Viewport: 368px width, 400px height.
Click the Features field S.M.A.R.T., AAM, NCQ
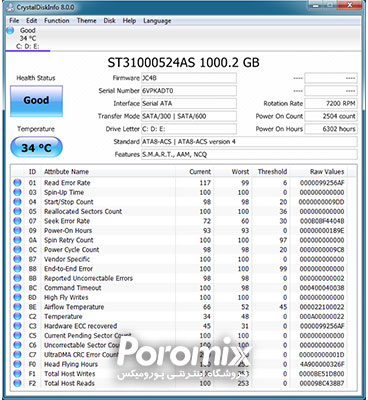click(249, 154)
